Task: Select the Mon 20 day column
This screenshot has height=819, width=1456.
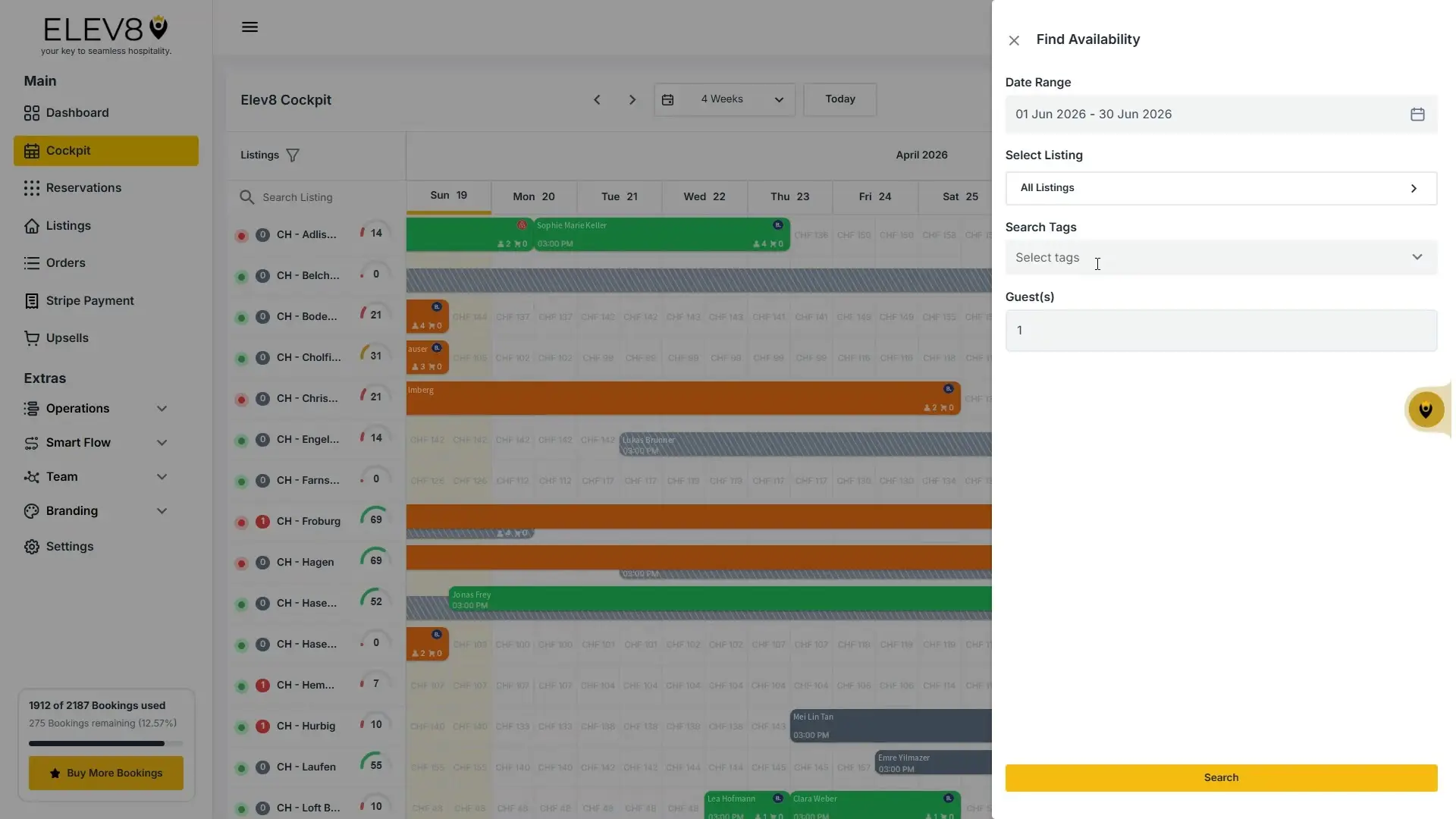Action: click(x=534, y=197)
